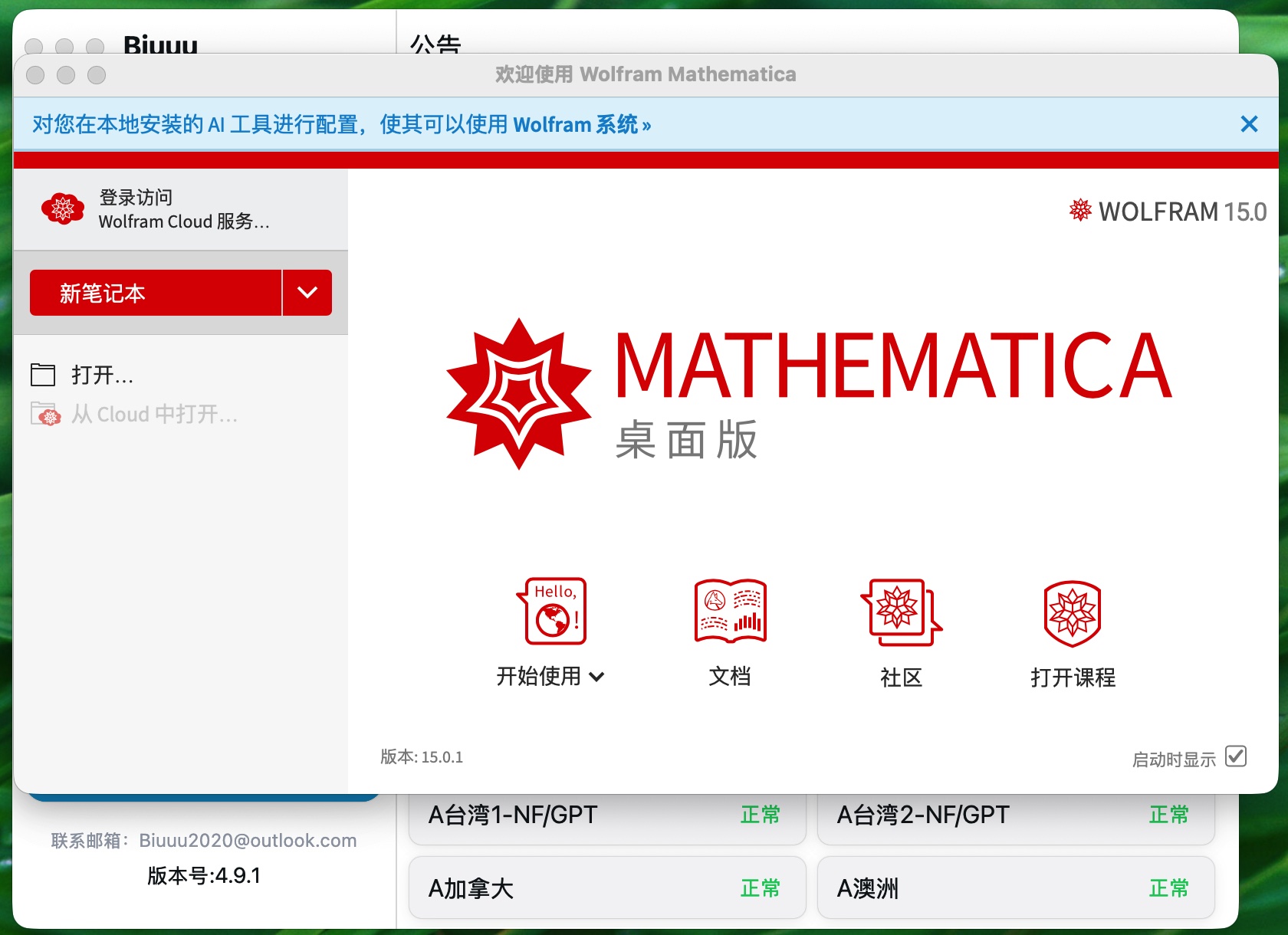Minimize the Mathematica welcome window

66,74
